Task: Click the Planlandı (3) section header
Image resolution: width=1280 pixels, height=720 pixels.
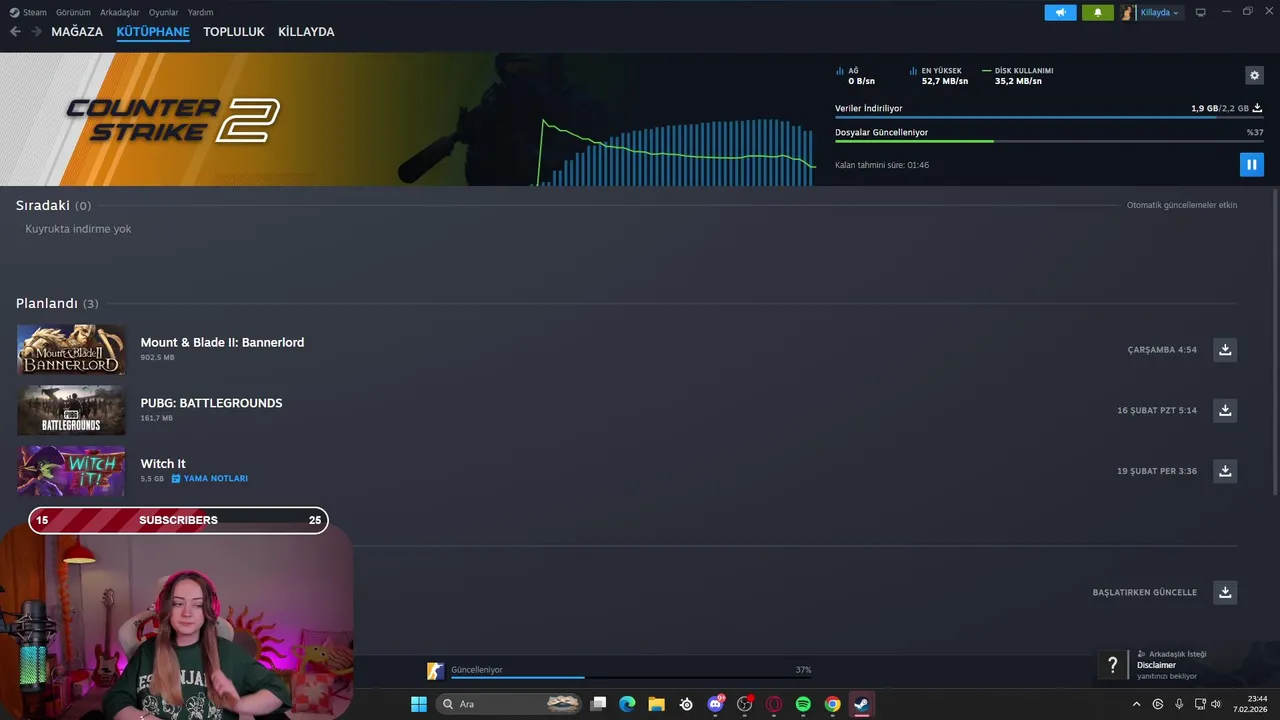Action: pyautogui.click(x=57, y=303)
